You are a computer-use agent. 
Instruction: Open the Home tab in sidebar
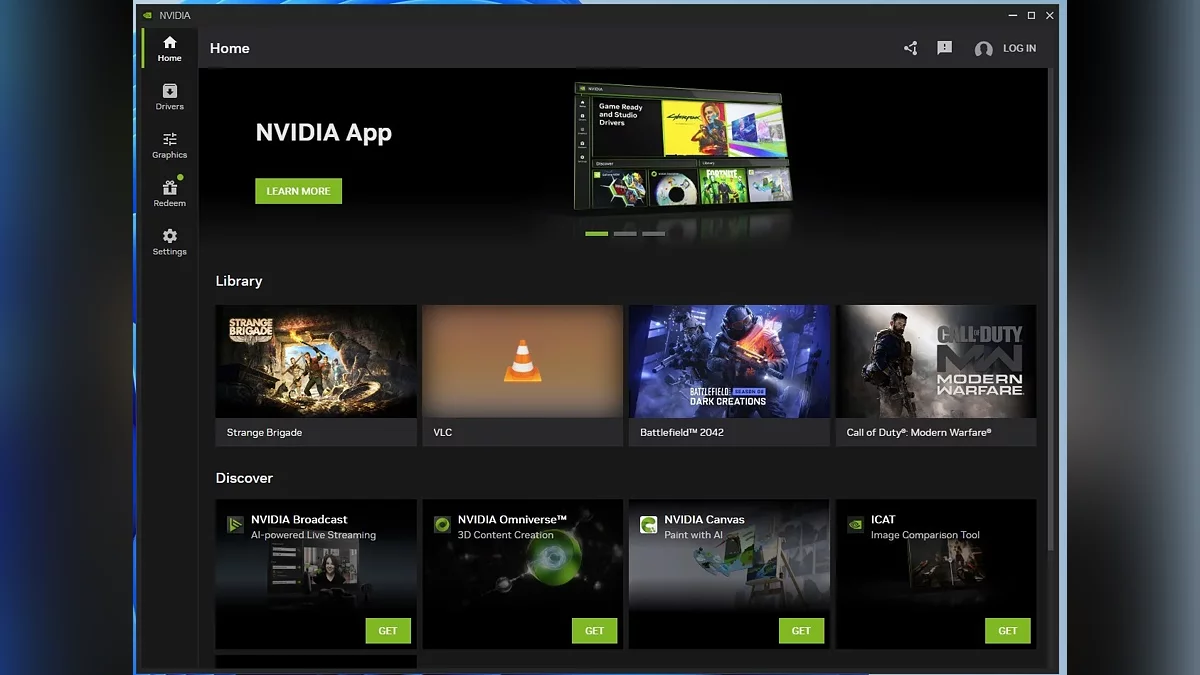[169, 49]
